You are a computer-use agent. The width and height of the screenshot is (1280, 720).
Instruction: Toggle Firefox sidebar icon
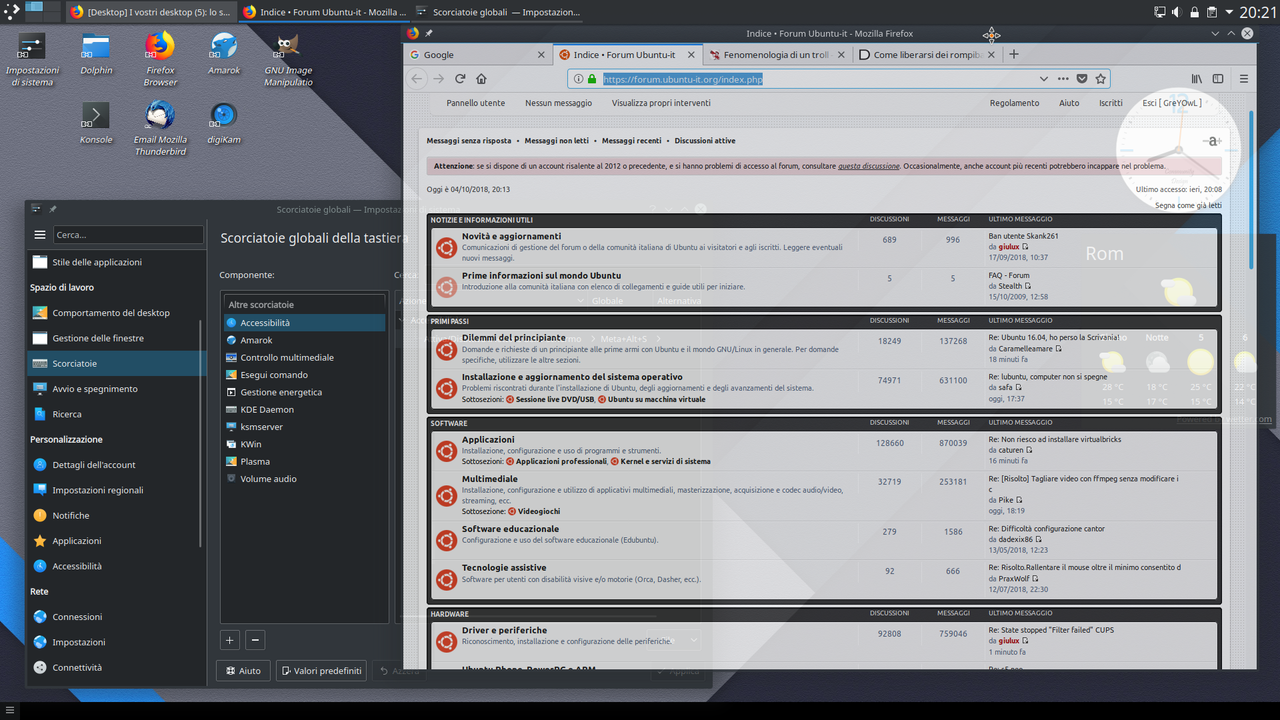coord(1218,78)
